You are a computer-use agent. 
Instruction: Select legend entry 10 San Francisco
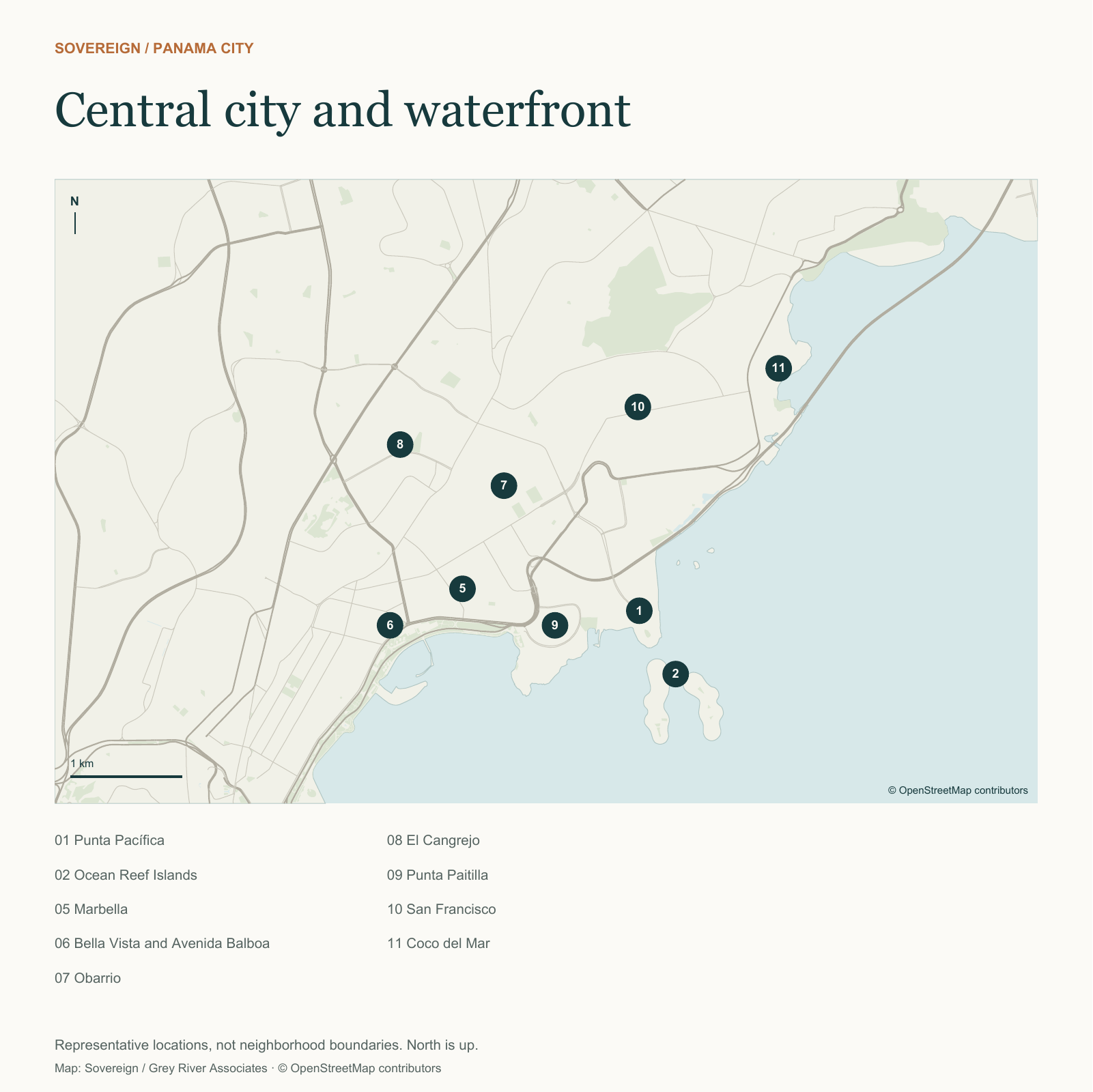442,909
